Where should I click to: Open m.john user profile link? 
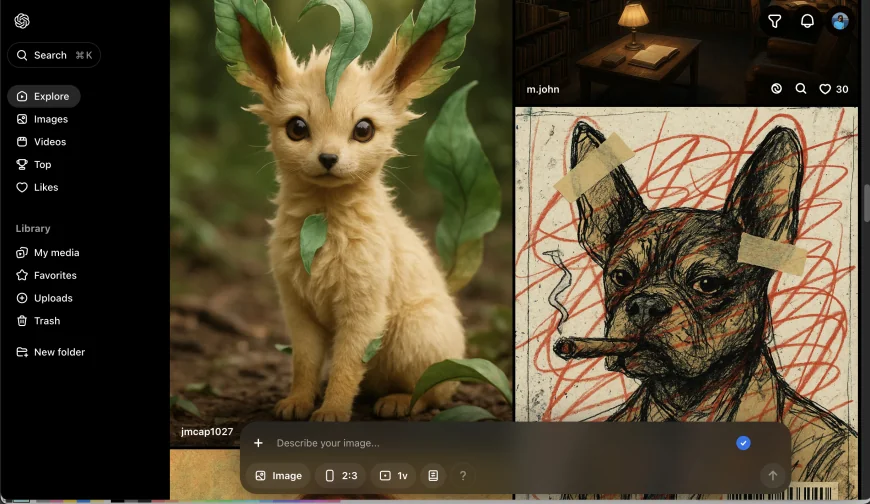click(543, 89)
